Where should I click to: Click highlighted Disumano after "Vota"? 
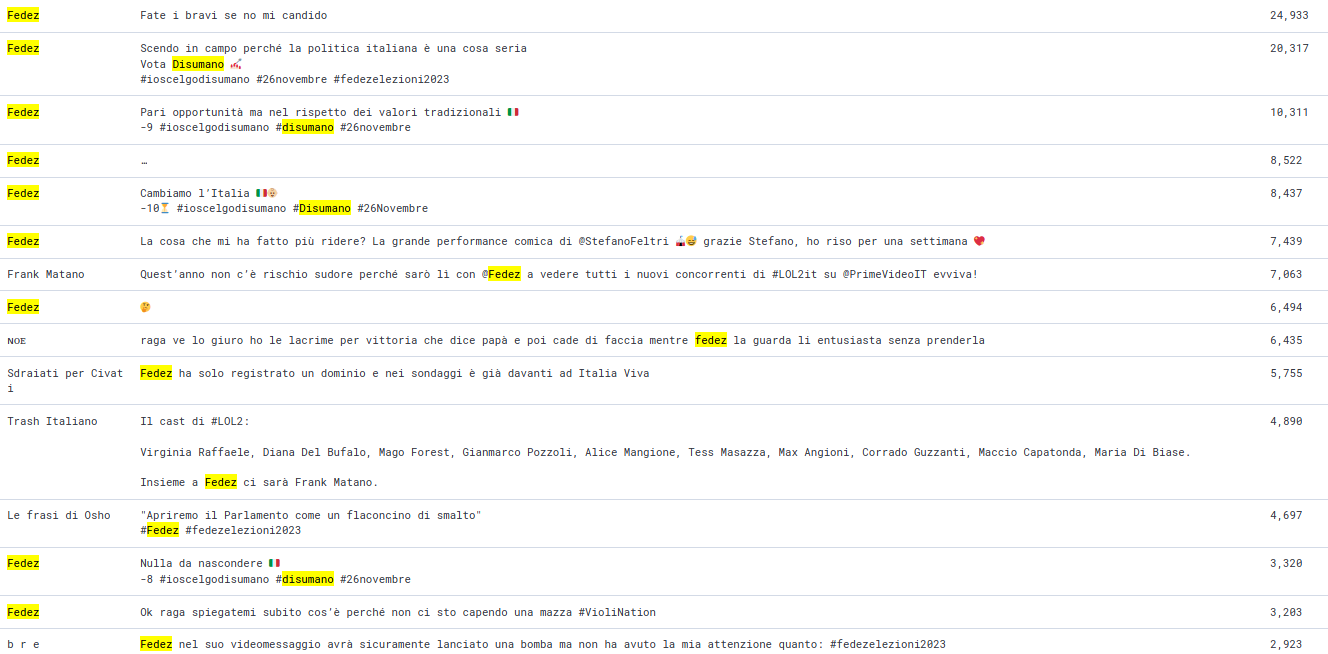[197, 64]
